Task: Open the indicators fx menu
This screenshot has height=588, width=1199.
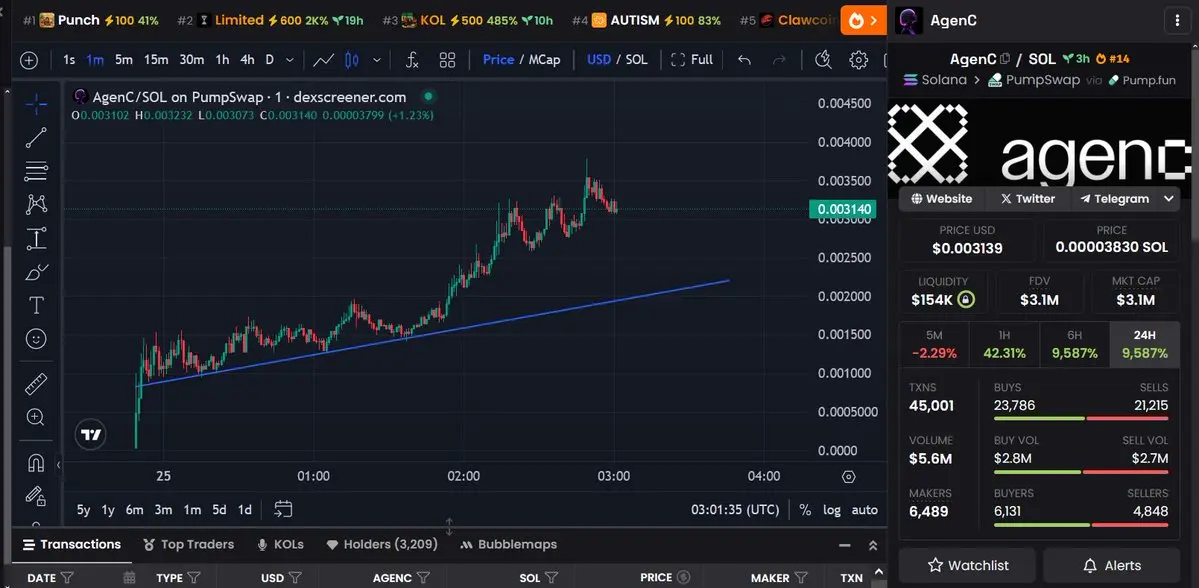Action: [411, 60]
